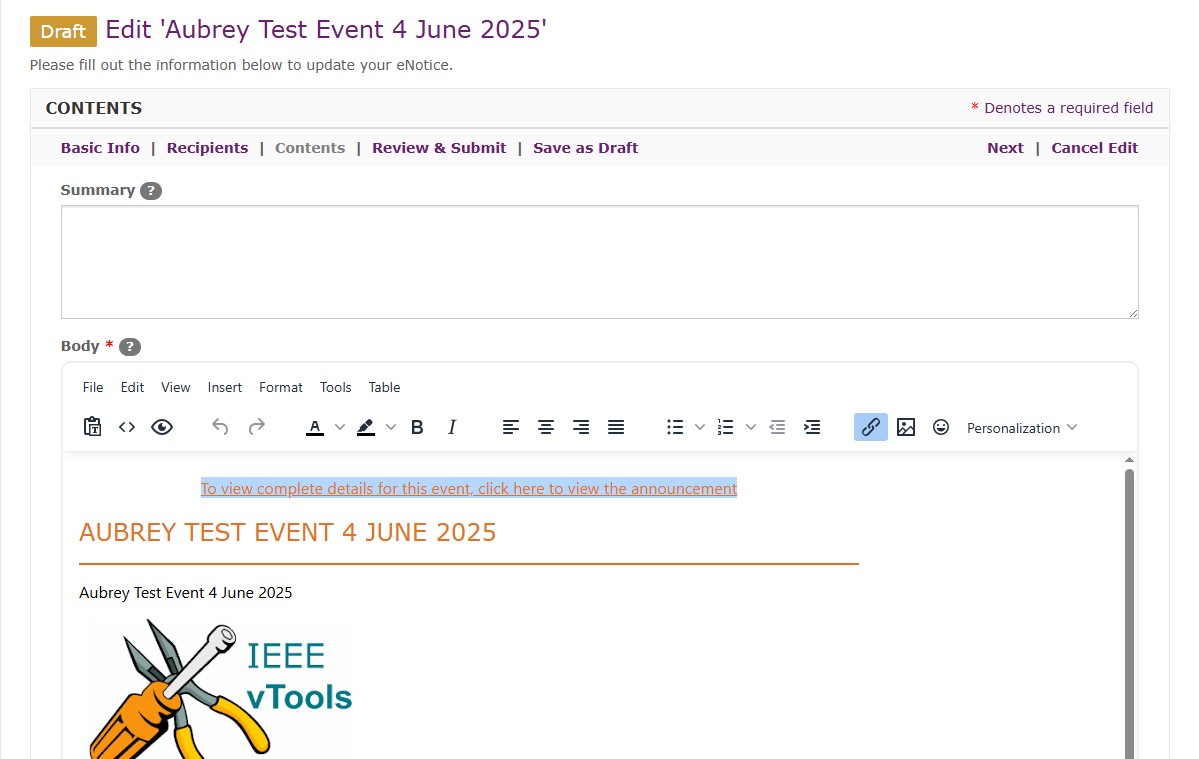Screen dimensions: 1199x759
Task: Decrease the indent
Action: pyautogui.click(x=777, y=427)
